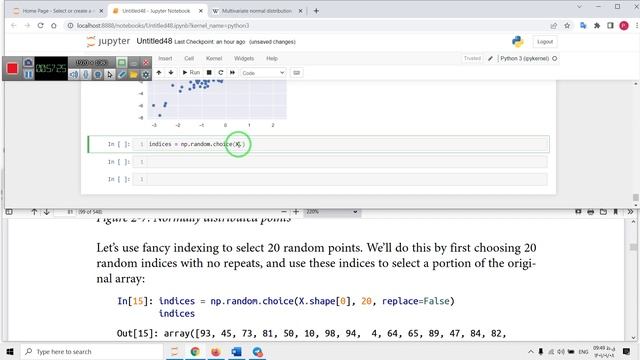This screenshot has height=360, width=640.
Task: Open the Chrome profile avatar
Action: tap(624, 26)
